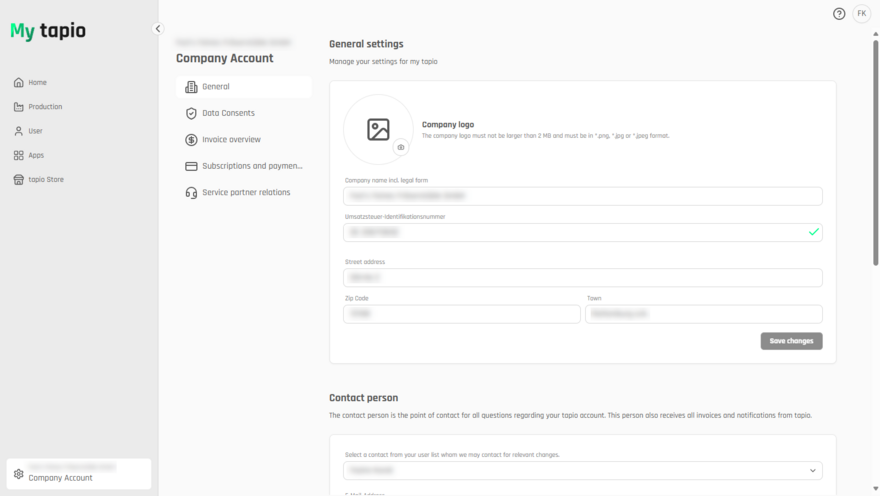Click the page vertical scrollbar thumb
Image resolution: width=880 pixels, height=496 pixels.
(x=876, y=153)
